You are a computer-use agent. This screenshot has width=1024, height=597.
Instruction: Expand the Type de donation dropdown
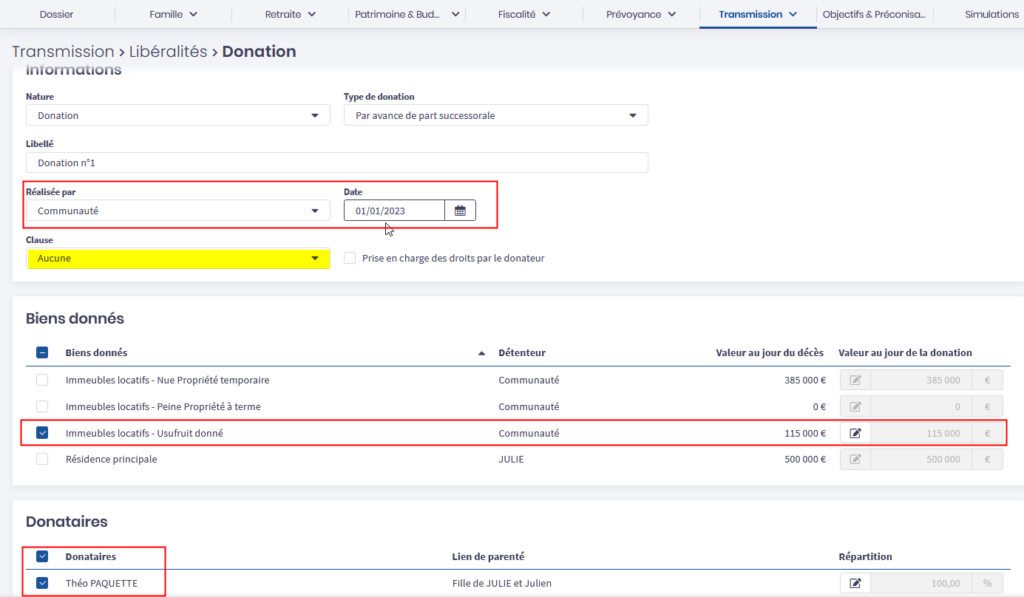495,115
